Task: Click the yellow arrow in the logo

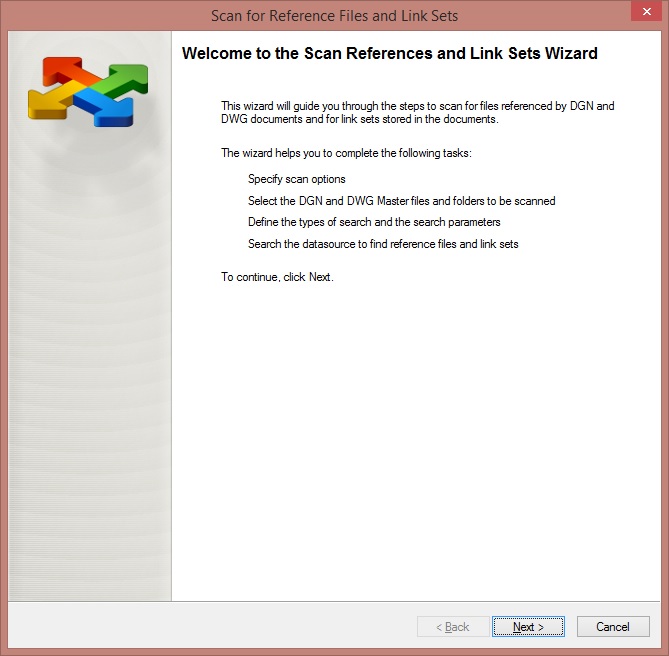Action: 53,101
